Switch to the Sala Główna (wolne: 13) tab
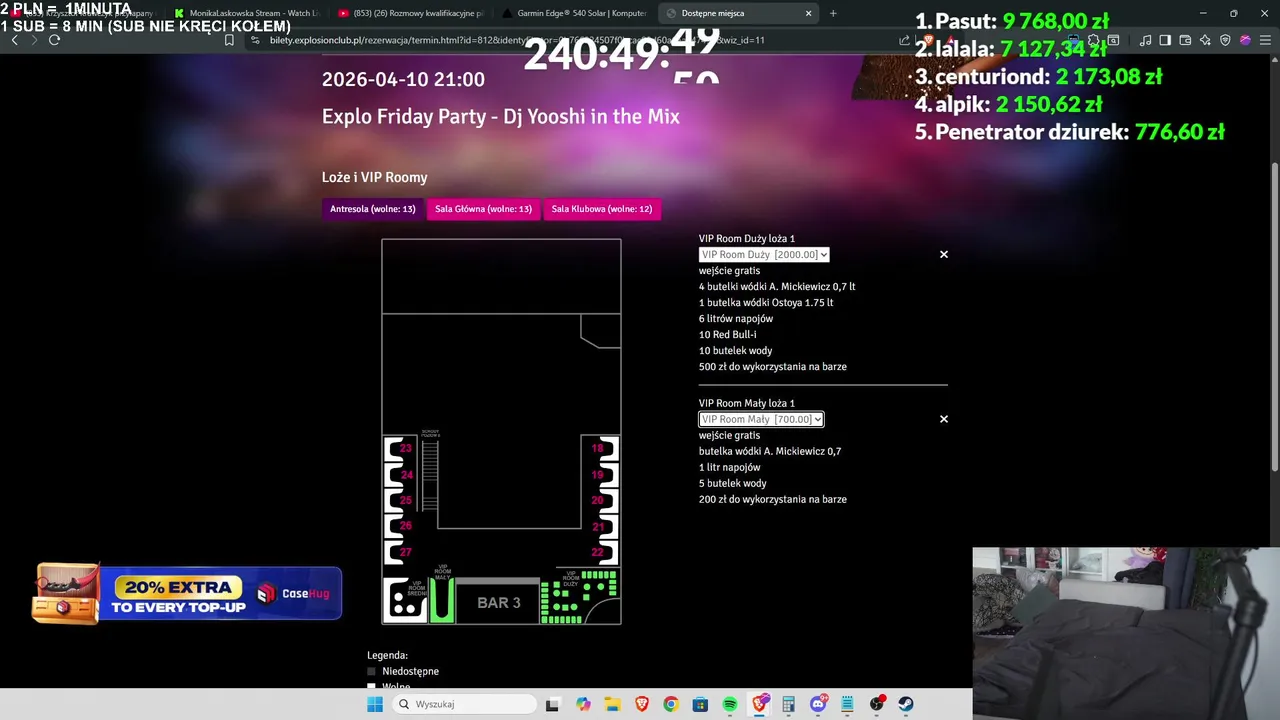The image size is (1280, 720). [483, 209]
